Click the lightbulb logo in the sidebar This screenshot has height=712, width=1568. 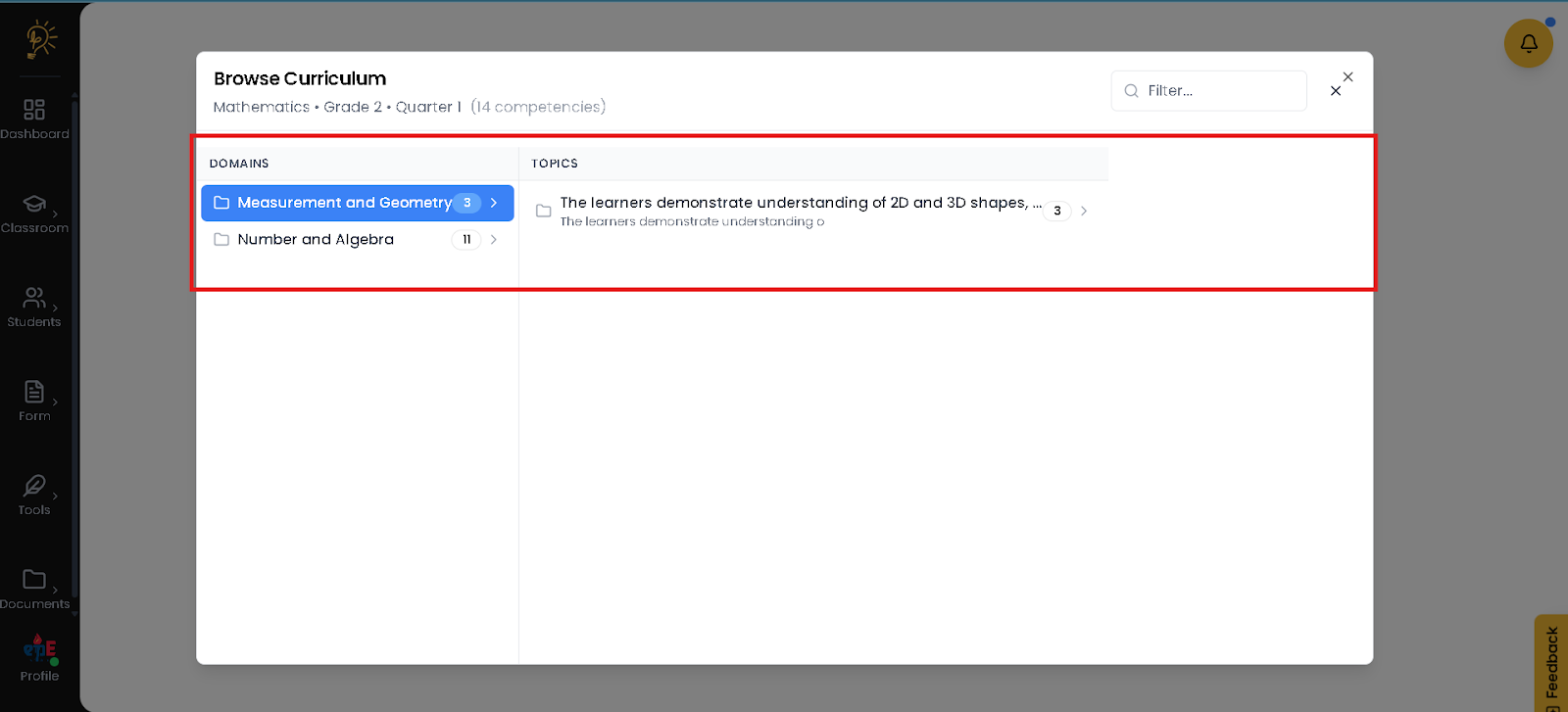coord(40,40)
